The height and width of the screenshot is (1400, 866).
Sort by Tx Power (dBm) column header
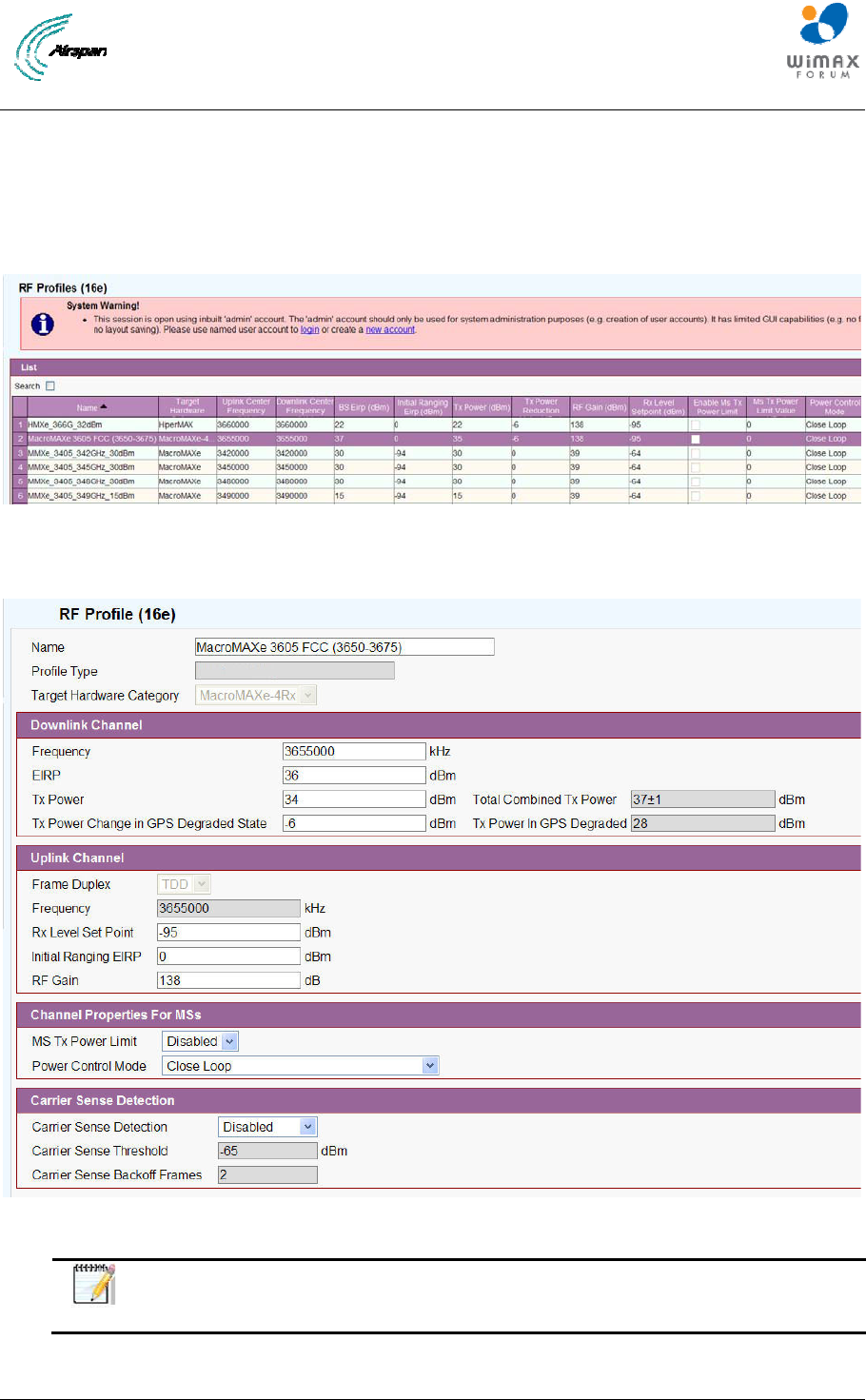click(x=482, y=406)
